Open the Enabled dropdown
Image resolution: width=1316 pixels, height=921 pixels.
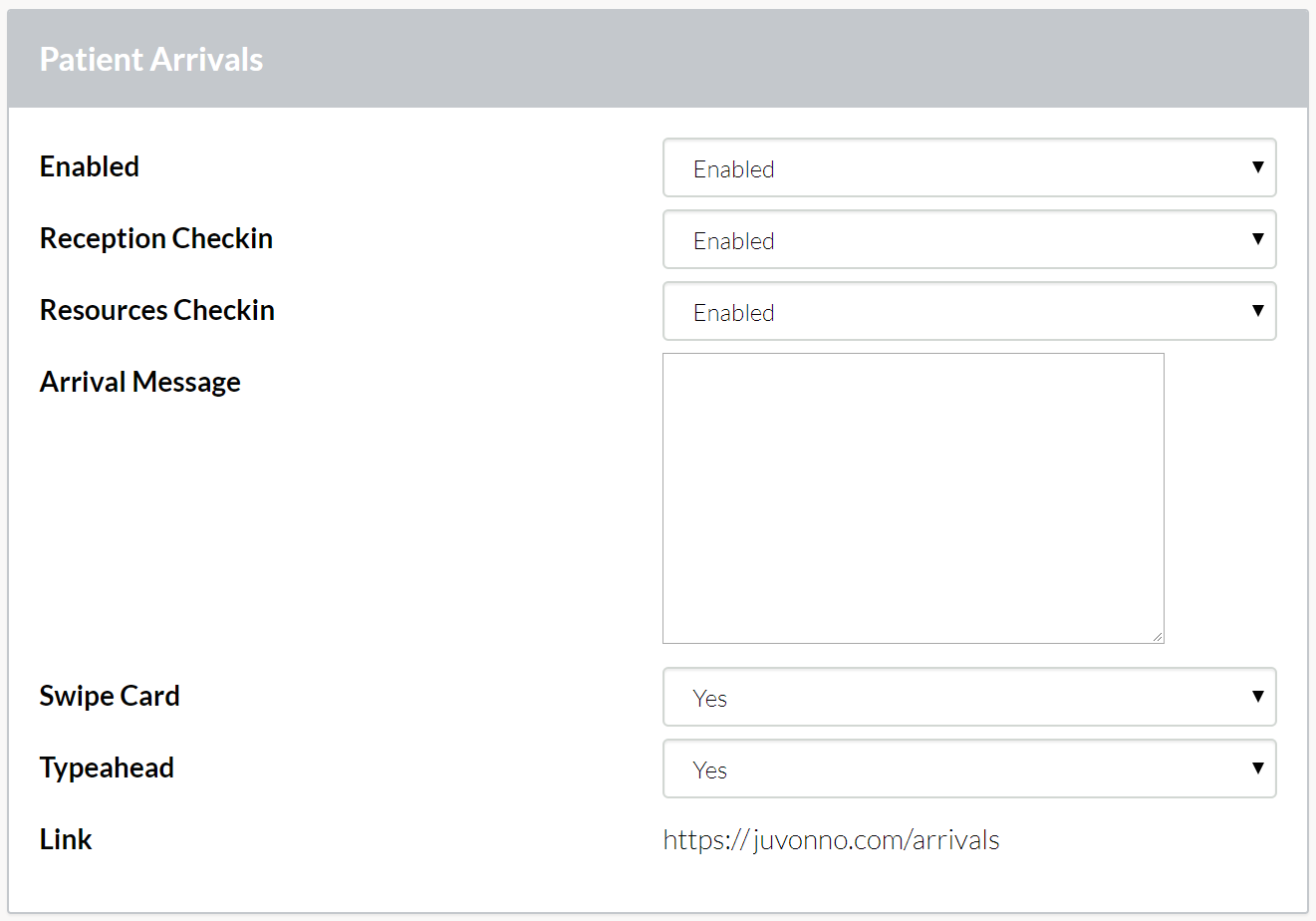click(969, 167)
